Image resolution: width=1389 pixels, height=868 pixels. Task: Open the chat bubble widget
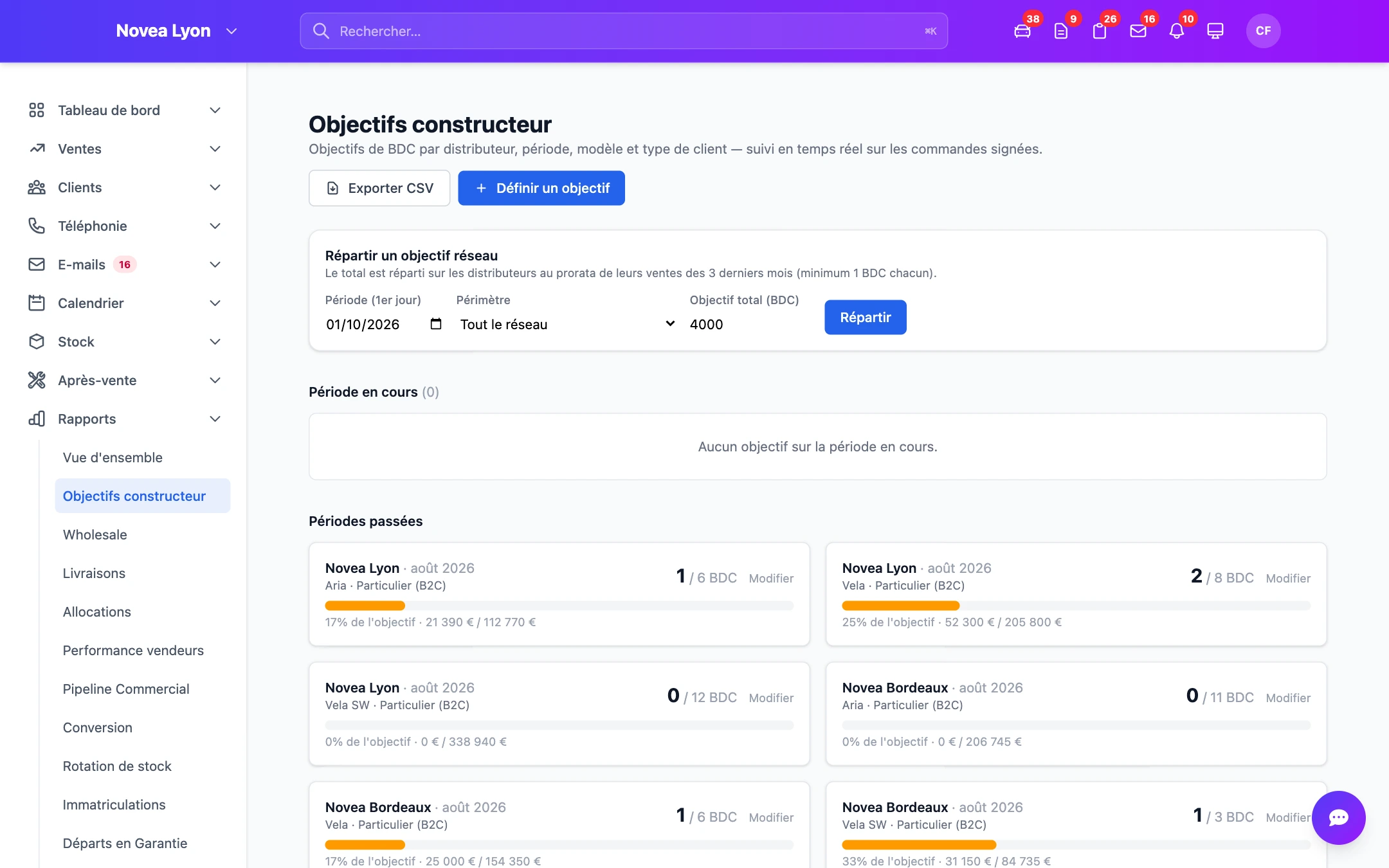click(x=1338, y=817)
